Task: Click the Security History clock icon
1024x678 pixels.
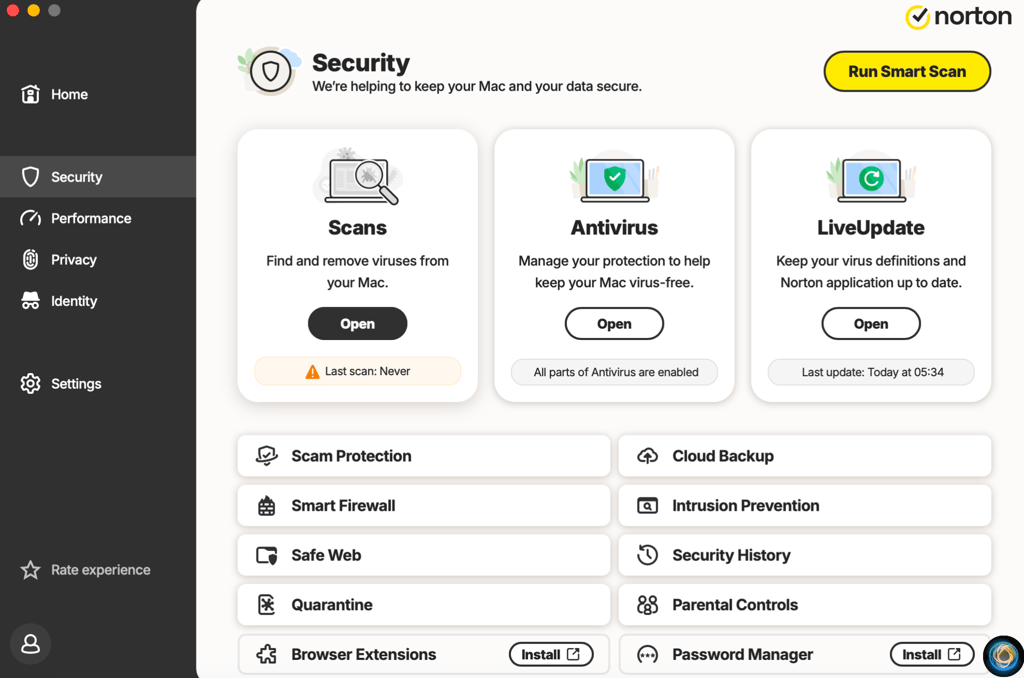Action: pos(647,555)
